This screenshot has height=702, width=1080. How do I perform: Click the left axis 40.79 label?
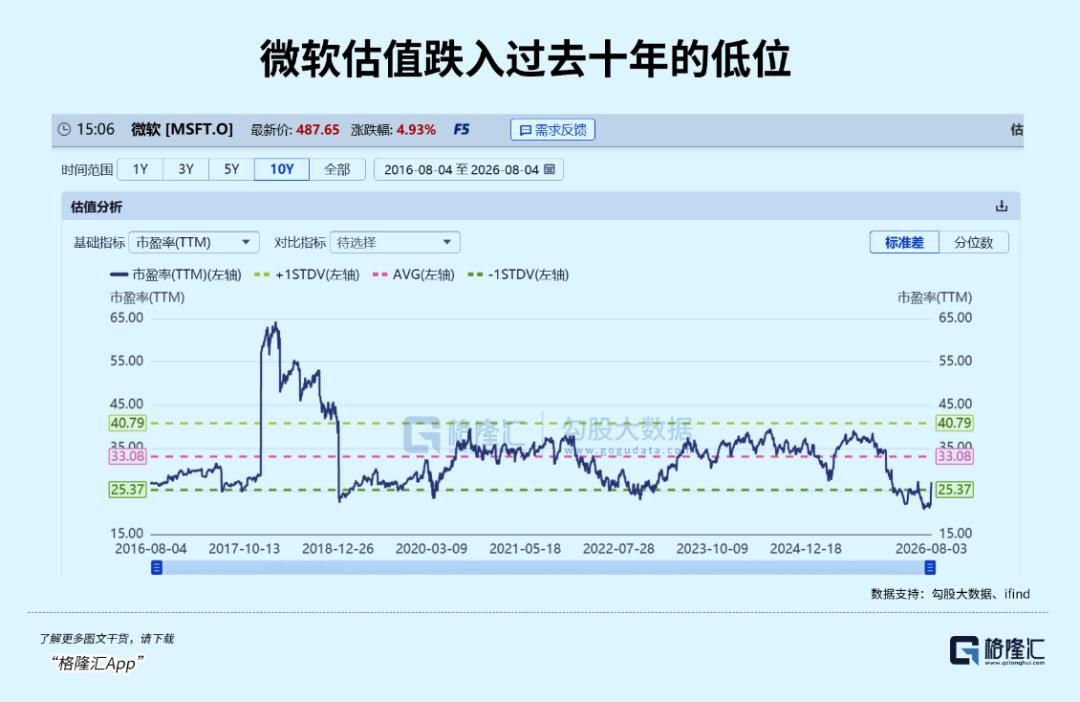(x=128, y=423)
